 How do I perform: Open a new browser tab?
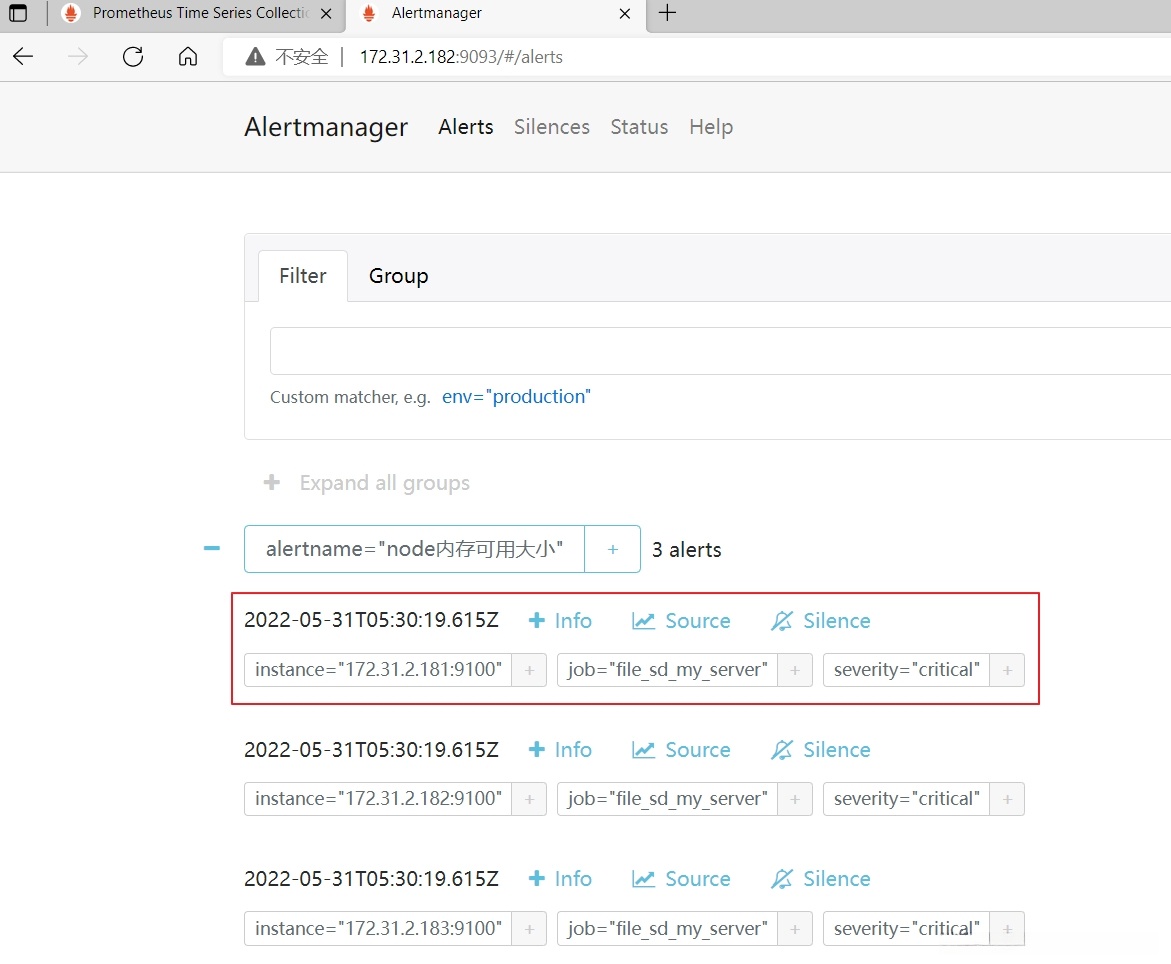[667, 13]
